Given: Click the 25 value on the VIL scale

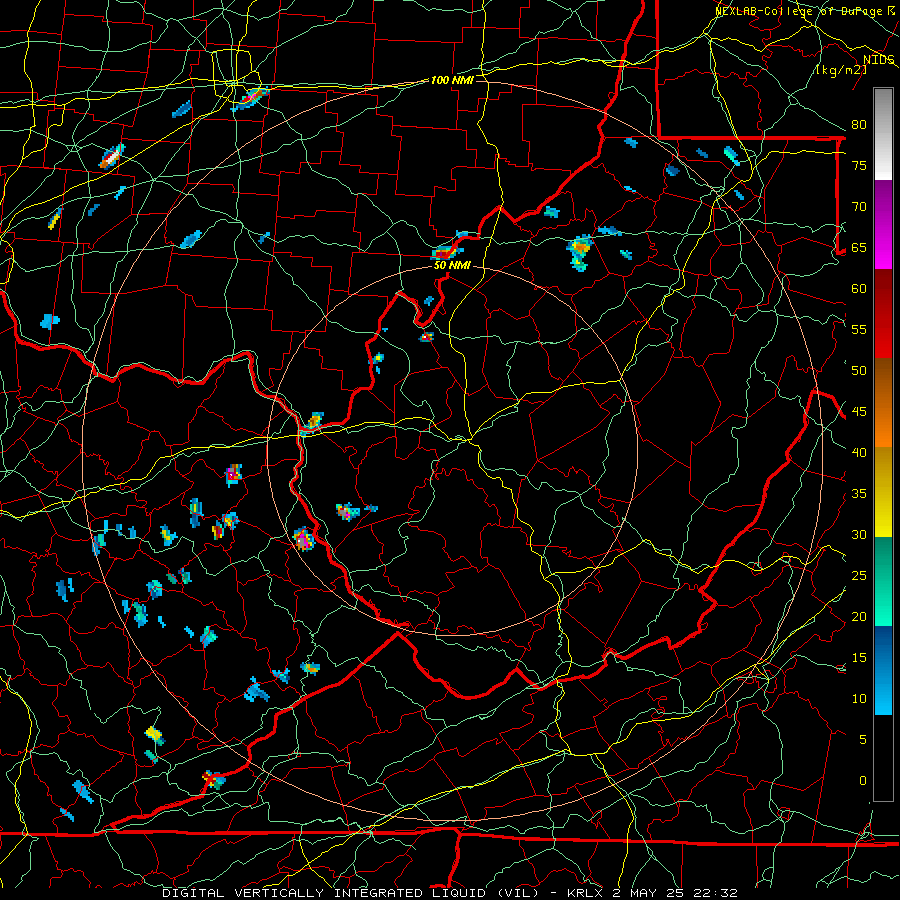Looking at the screenshot, I should click(x=859, y=576).
